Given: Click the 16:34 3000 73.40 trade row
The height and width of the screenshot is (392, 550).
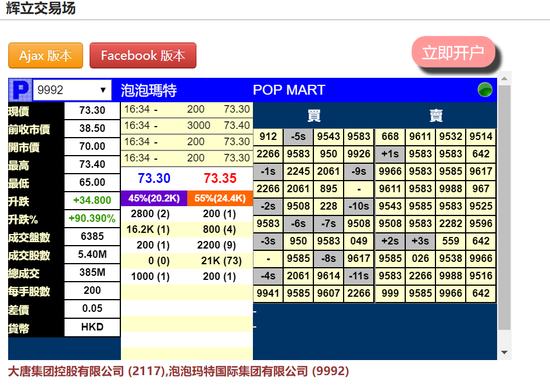Looking at the screenshot, I should coord(187,126).
